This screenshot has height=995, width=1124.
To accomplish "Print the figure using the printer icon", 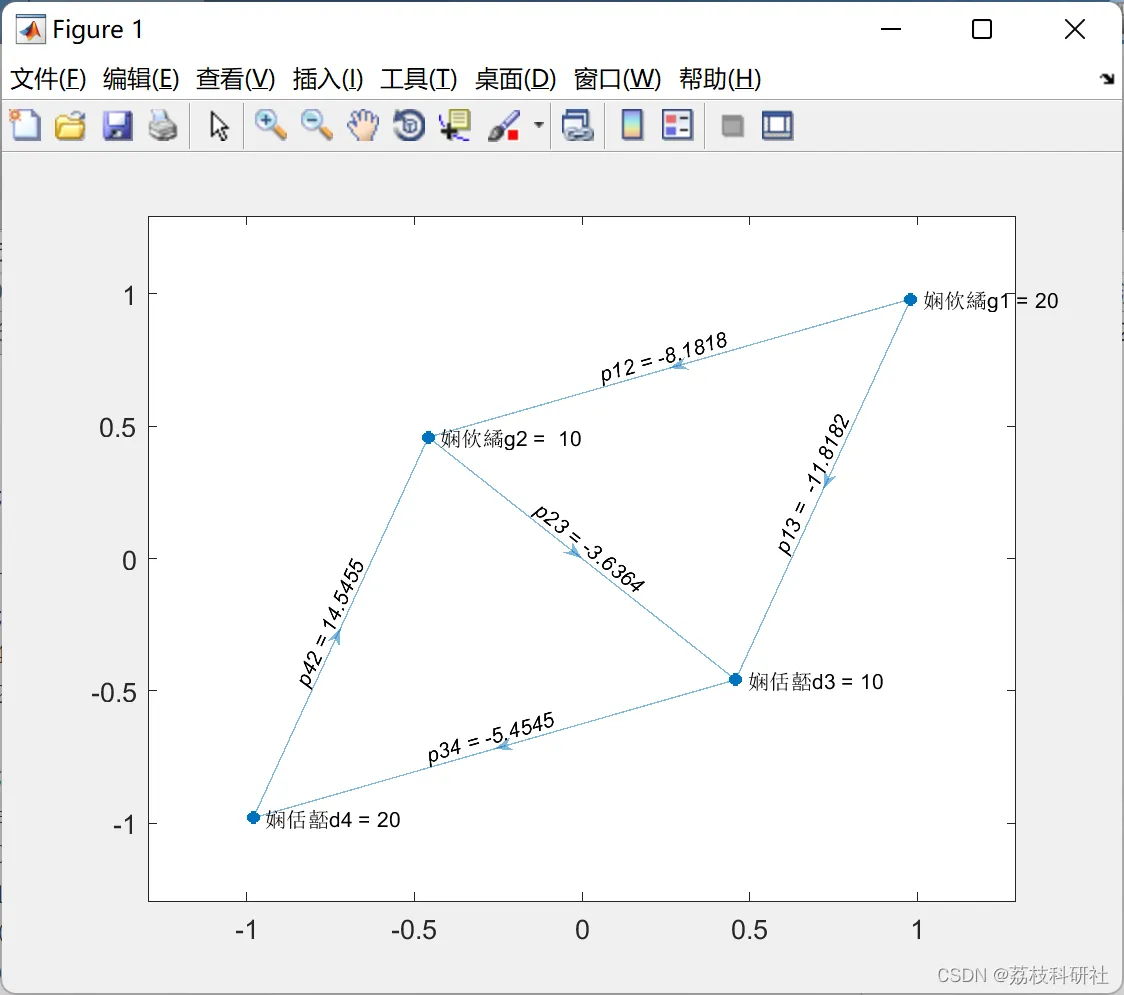I will pos(163,125).
